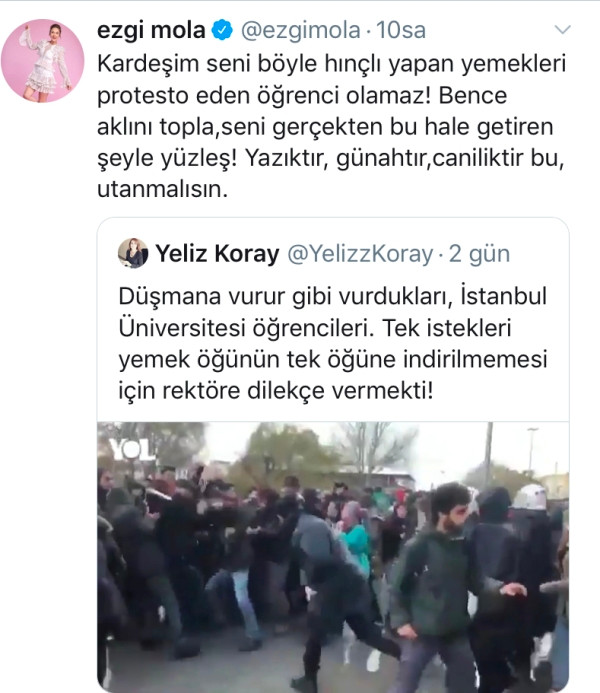This screenshot has height=693, width=600.
Task: Open the Yeliz Koray display name
Action: tap(217, 254)
